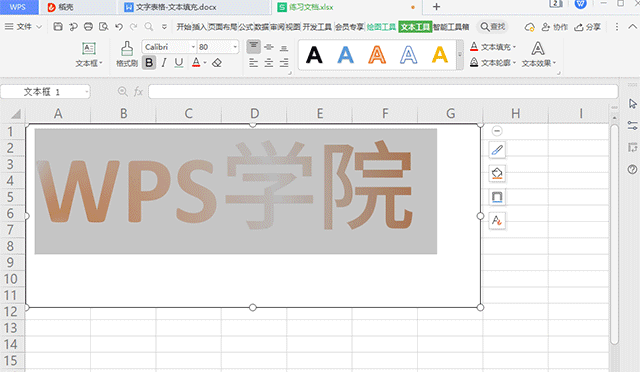Click the clear formatting eraser icon
This screenshot has height=372, width=640.
tap(217, 63)
